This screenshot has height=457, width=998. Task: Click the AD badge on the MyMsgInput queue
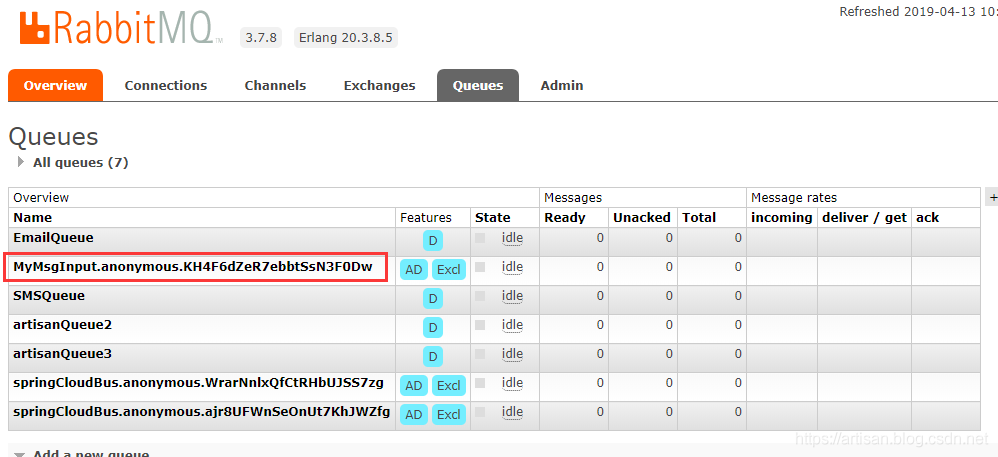[x=414, y=270]
